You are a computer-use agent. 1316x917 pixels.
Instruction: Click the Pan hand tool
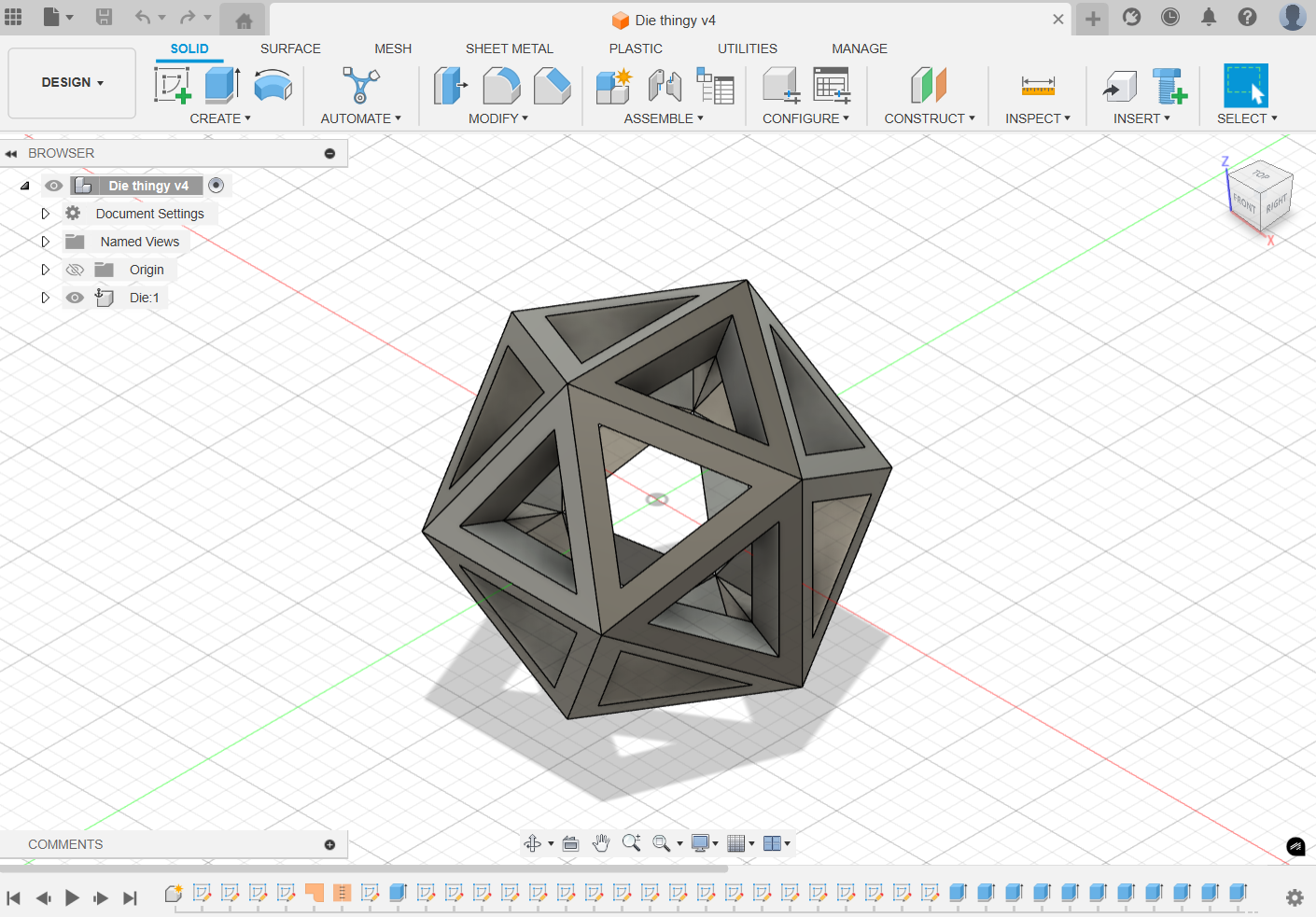[x=601, y=843]
